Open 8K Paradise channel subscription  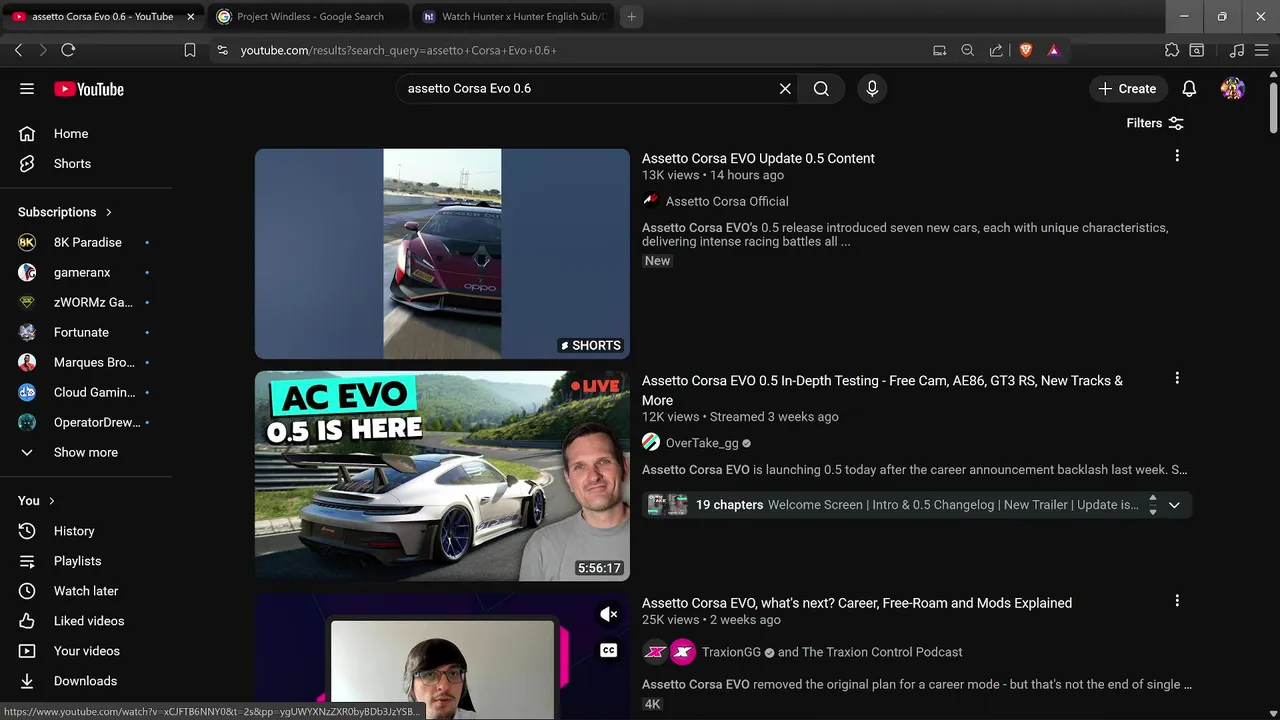pyautogui.click(x=86, y=242)
